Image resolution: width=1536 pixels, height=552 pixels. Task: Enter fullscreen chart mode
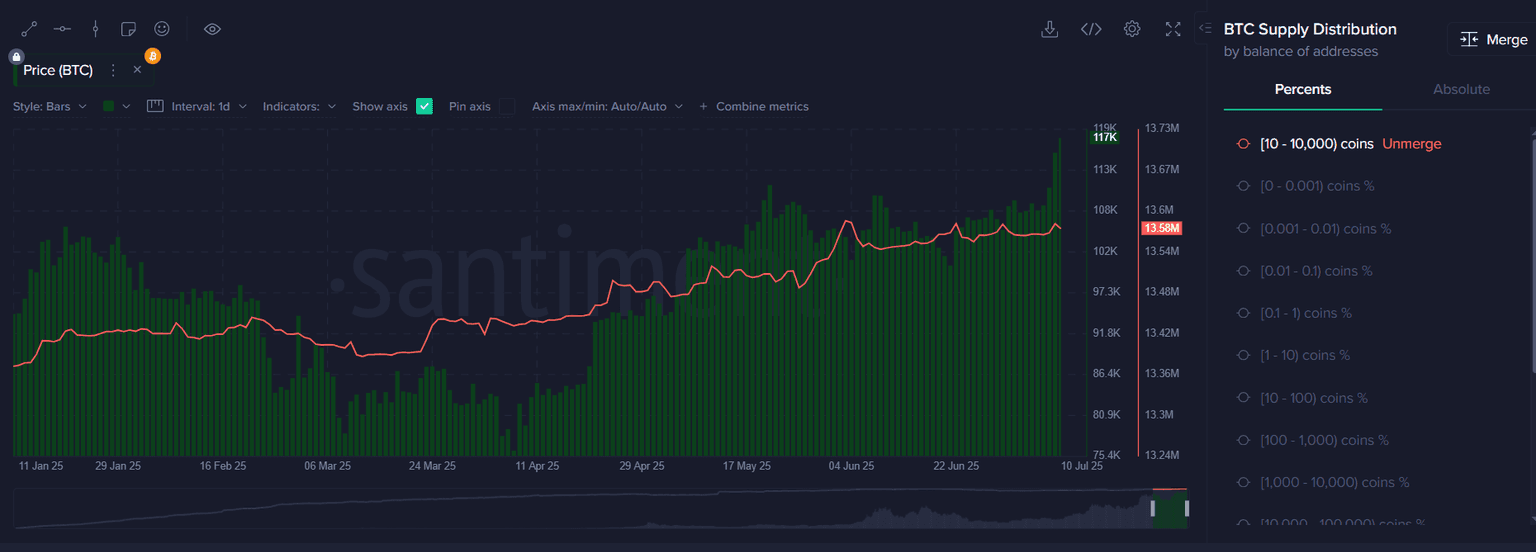[1173, 29]
